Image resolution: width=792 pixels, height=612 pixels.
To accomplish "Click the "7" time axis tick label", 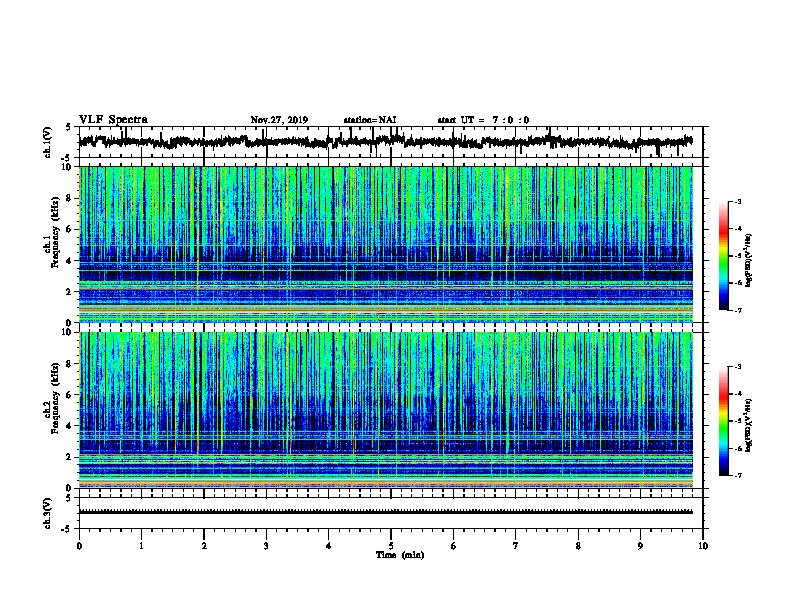I will pos(516,546).
